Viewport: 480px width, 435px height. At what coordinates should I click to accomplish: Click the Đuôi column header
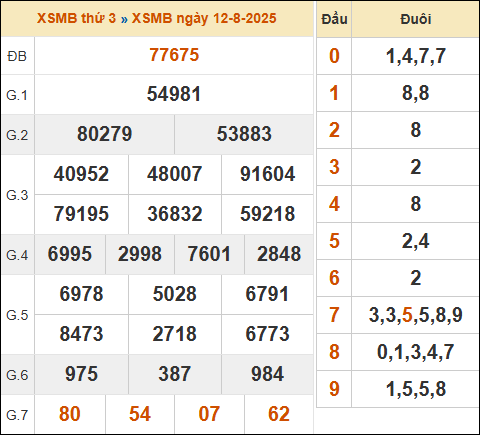[x=416, y=19]
